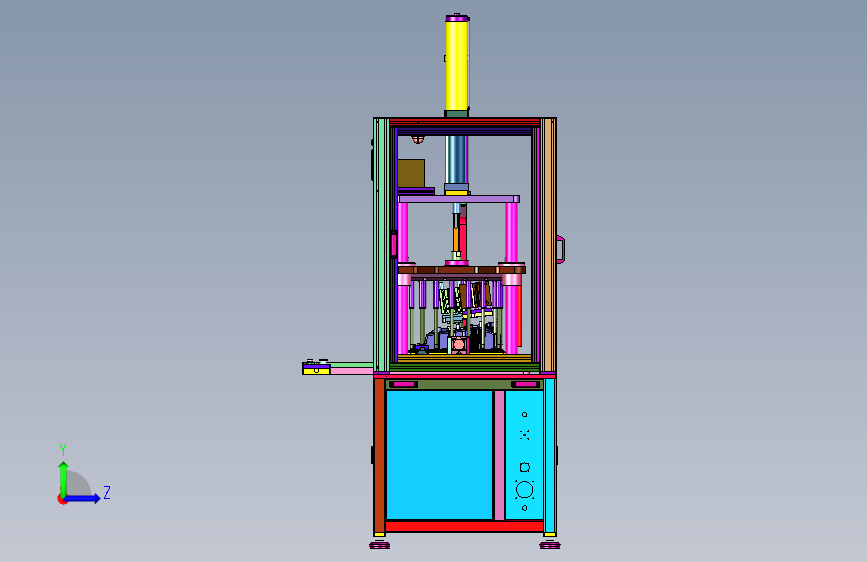Select the red bottom rail of the cabinet
The height and width of the screenshot is (562, 867).
pos(464,526)
